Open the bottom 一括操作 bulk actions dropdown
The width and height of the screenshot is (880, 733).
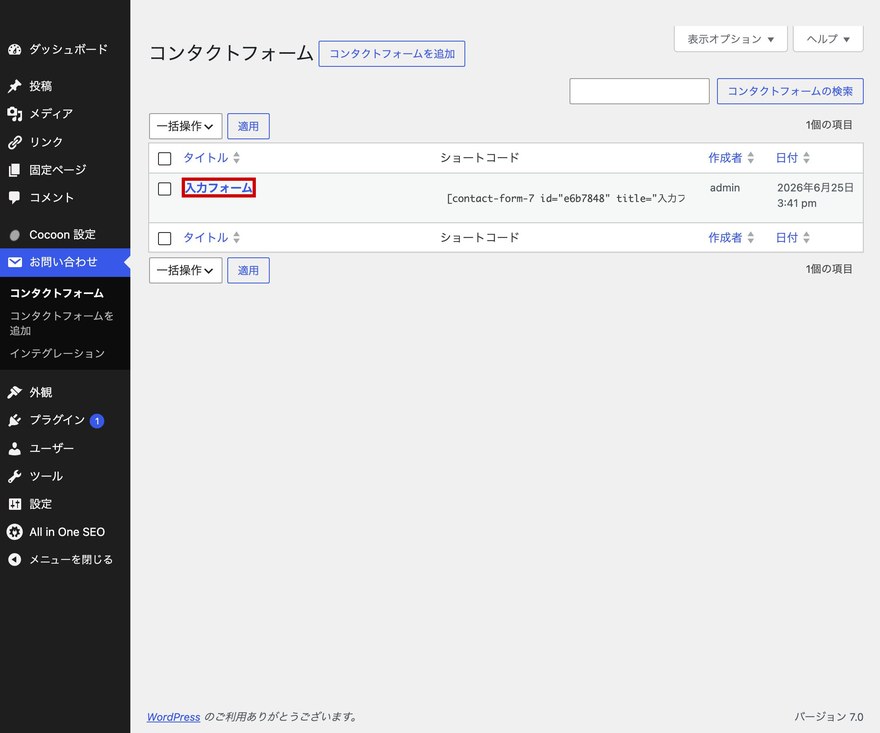click(x=186, y=271)
